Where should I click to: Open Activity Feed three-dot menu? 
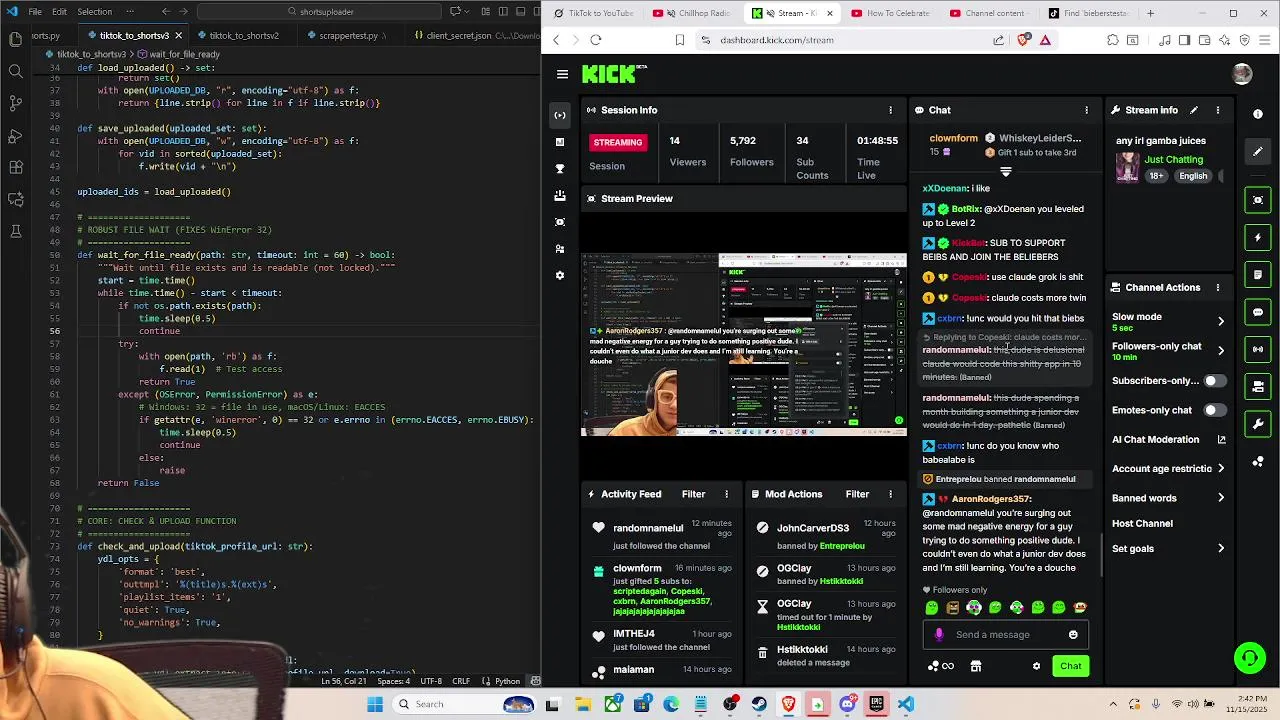click(726, 494)
